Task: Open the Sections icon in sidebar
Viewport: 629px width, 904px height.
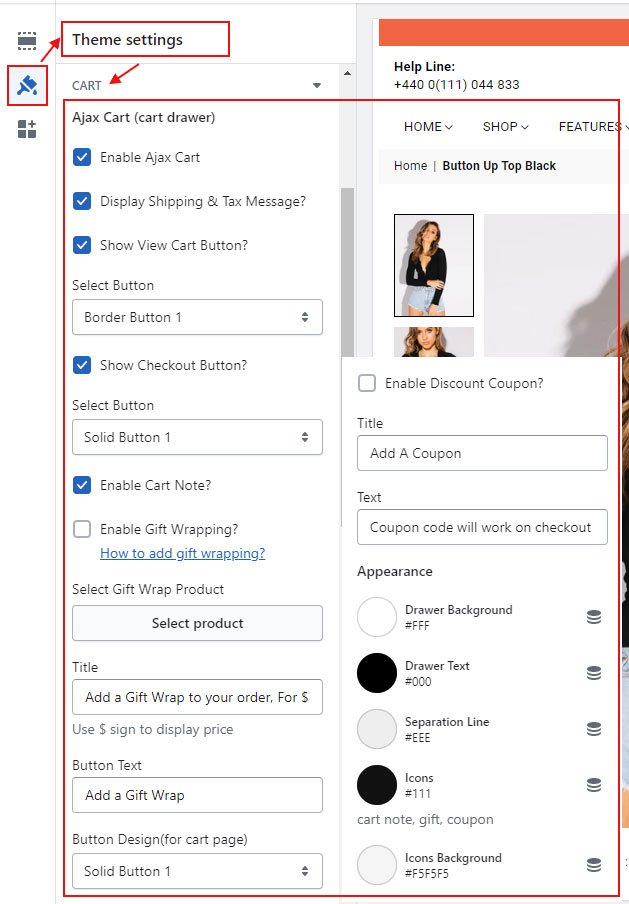Action: pyautogui.click(x=27, y=41)
